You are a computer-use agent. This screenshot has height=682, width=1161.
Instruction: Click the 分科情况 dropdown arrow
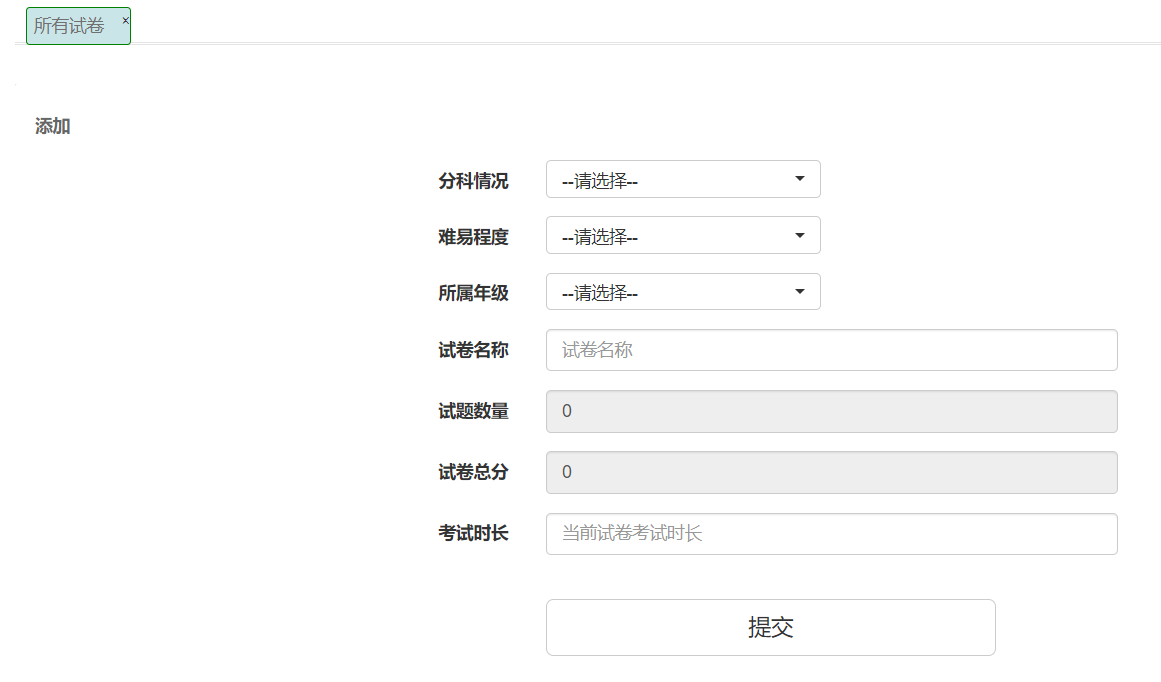pos(799,179)
